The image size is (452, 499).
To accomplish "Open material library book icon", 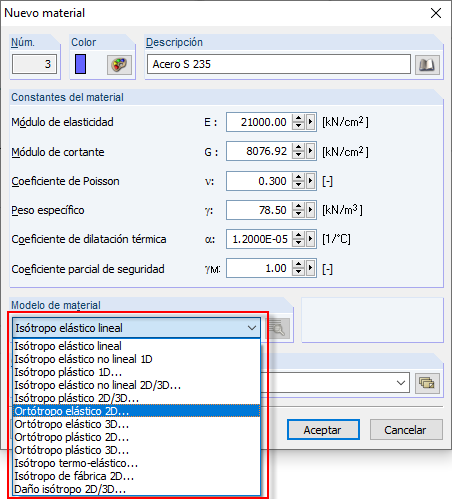I will point(427,64).
